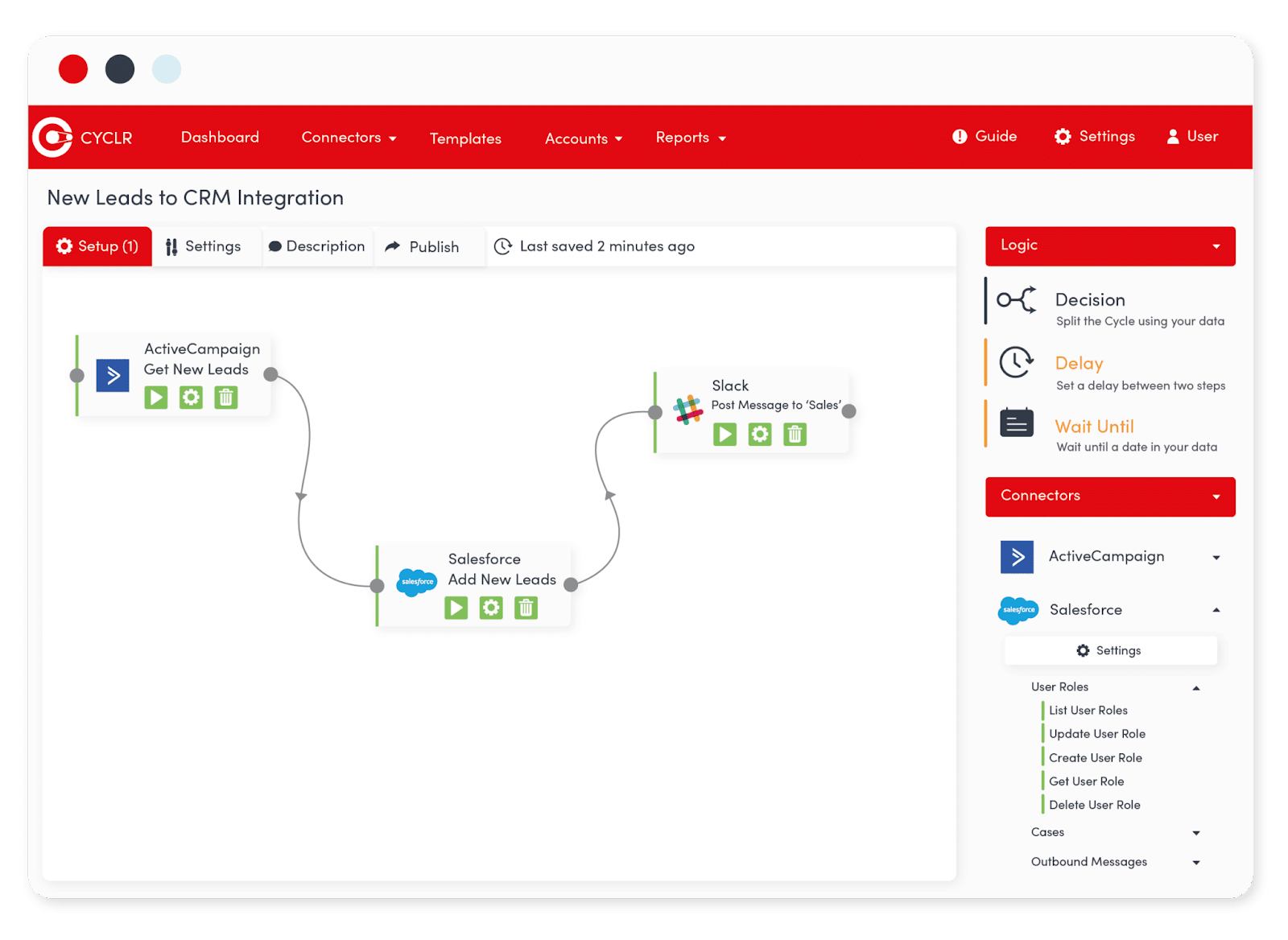Run the ActiveCampaign Get New Leads step
This screenshot has height=940, width=1288.
click(156, 397)
